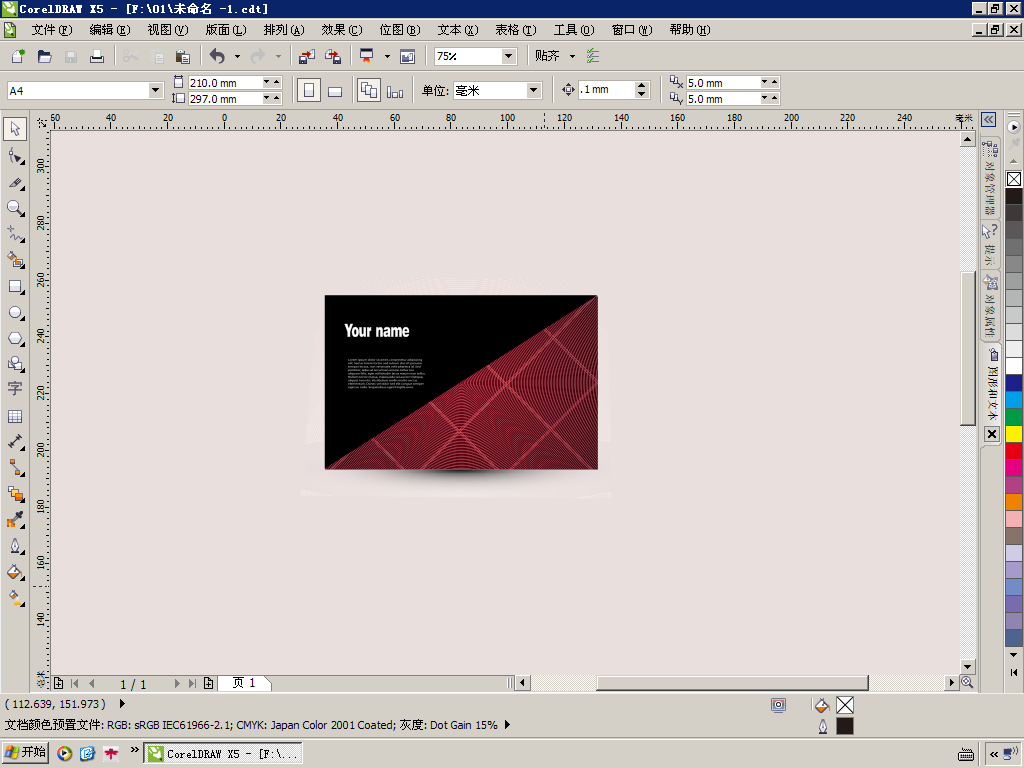Open the units (毫米) dropdown
The width and height of the screenshot is (1024, 768).
click(533, 90)
